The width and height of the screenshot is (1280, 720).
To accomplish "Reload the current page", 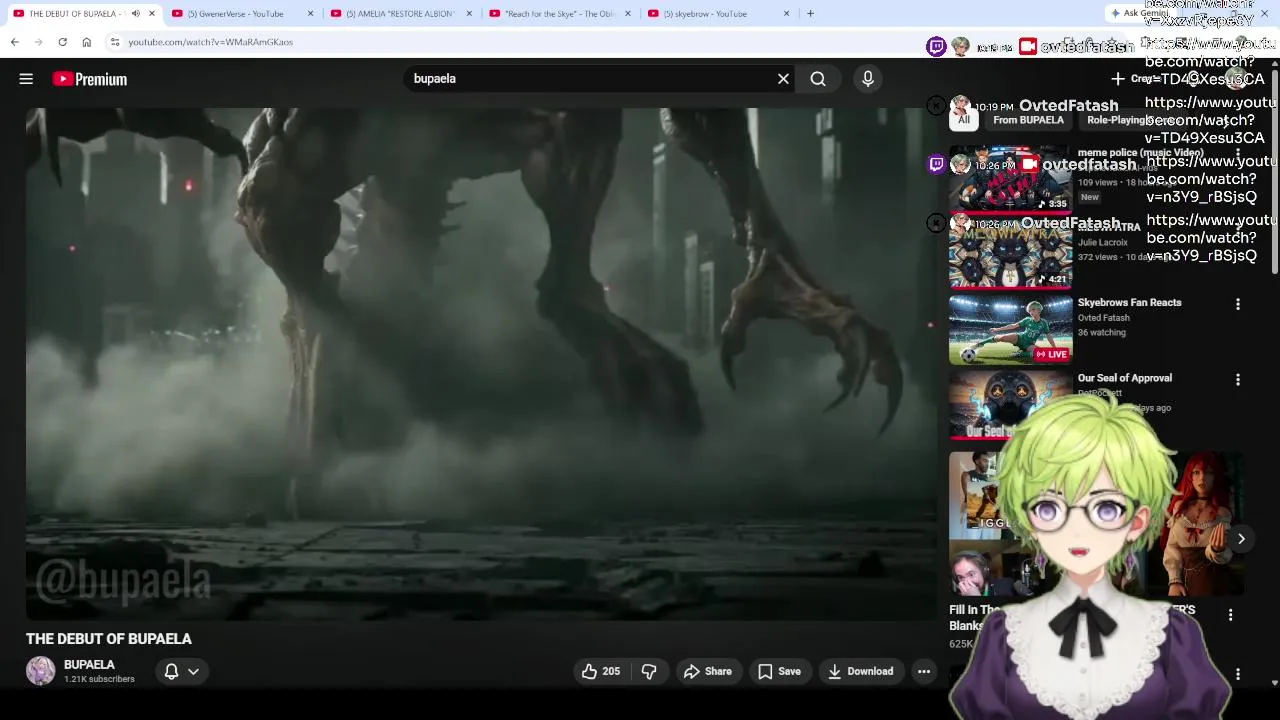I will (x=62, y=42).
